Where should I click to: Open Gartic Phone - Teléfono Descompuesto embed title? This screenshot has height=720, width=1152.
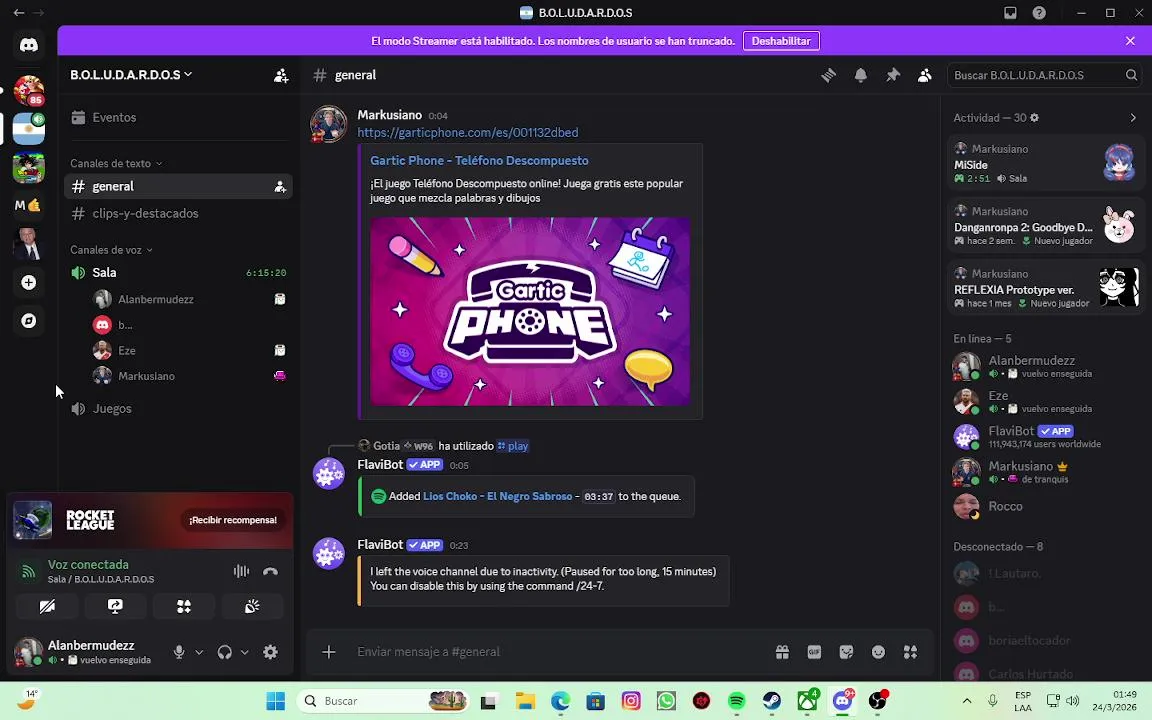pyautogui.click(x=479, y=160)
